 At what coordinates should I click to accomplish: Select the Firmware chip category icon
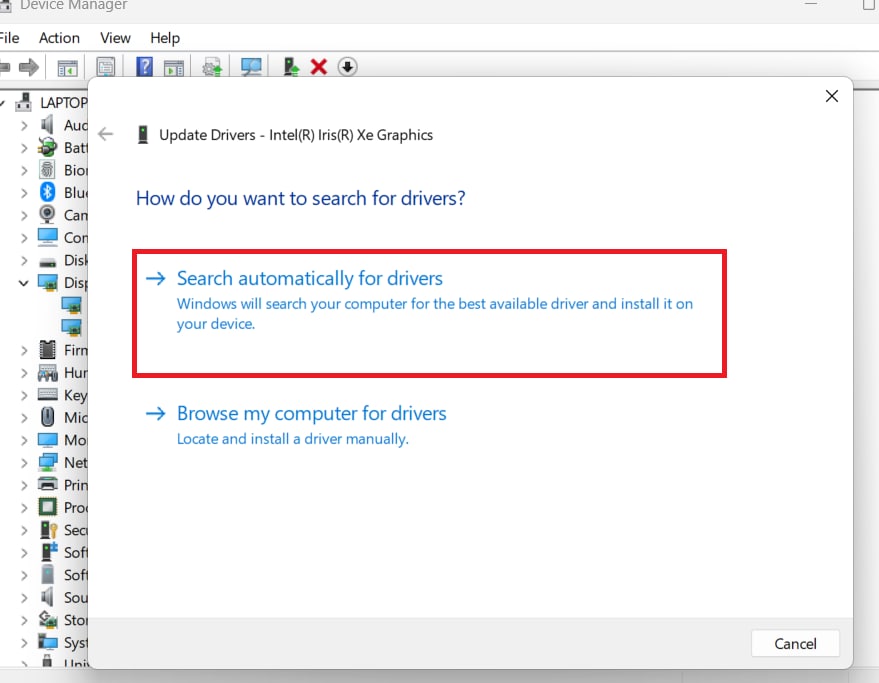[x=48, y=350]
